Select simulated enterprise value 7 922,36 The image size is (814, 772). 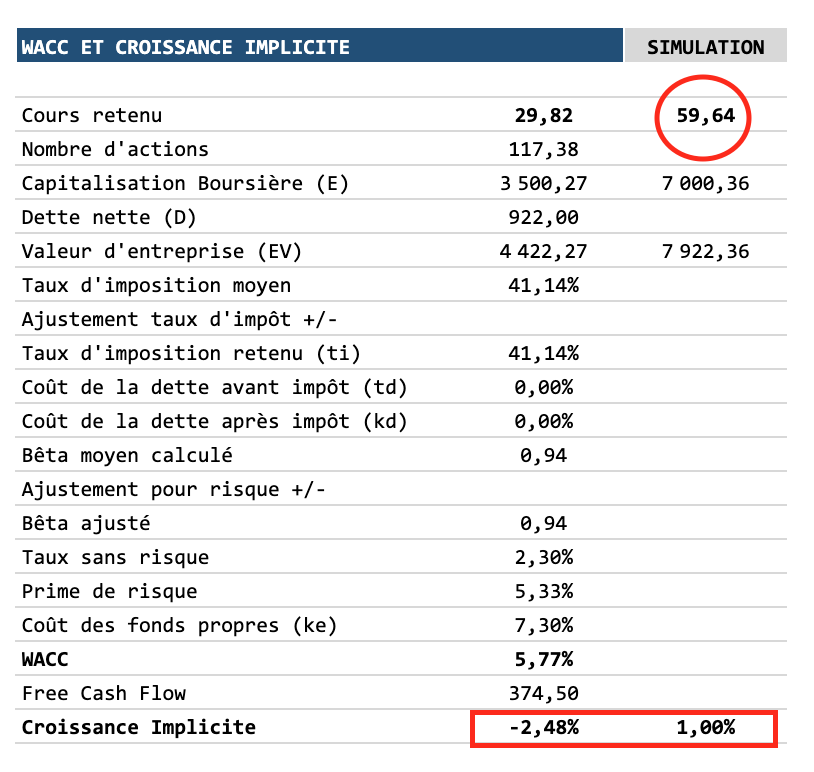705,252
